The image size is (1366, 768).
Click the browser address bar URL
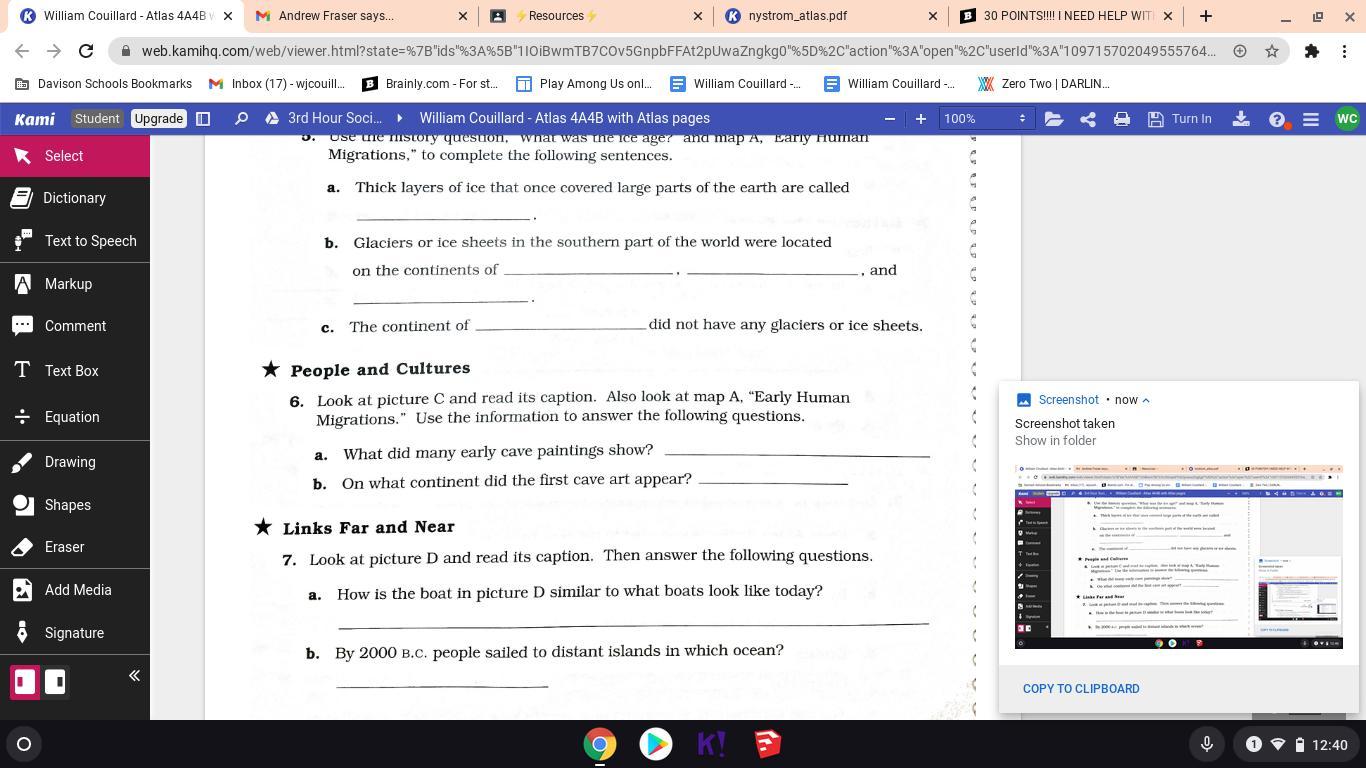point(678,51)
